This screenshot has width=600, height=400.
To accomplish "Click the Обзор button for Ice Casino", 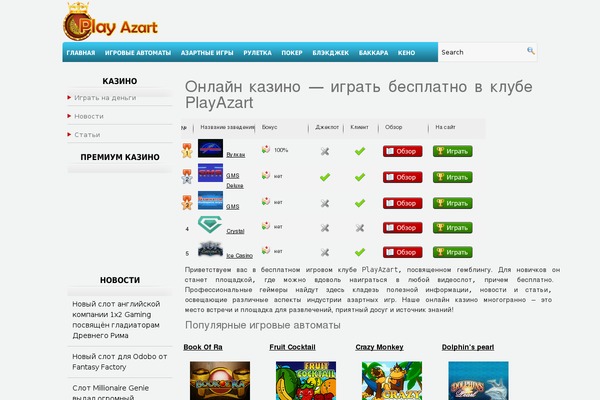I will tap(403, 252).
